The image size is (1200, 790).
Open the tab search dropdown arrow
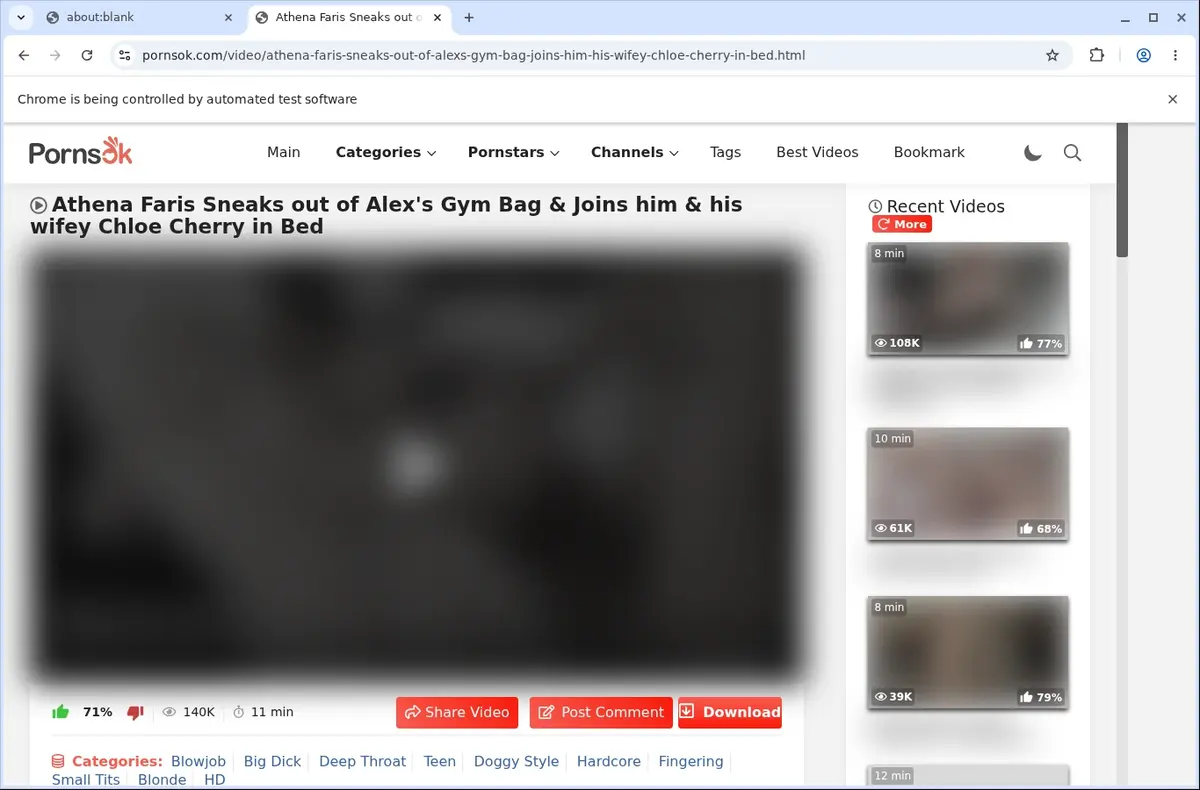(x=20, y=17)
